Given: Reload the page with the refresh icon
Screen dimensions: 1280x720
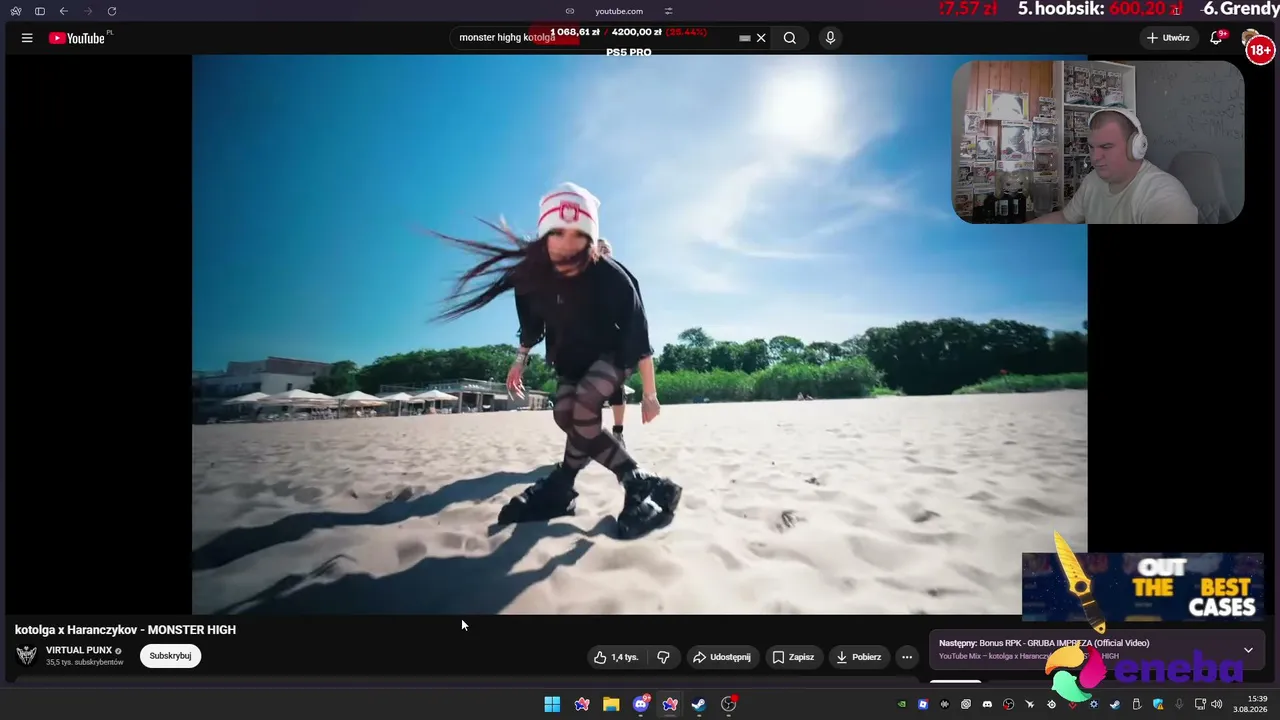Looking at the screenshot, I should pyautogui.click(x=112, y=11).
